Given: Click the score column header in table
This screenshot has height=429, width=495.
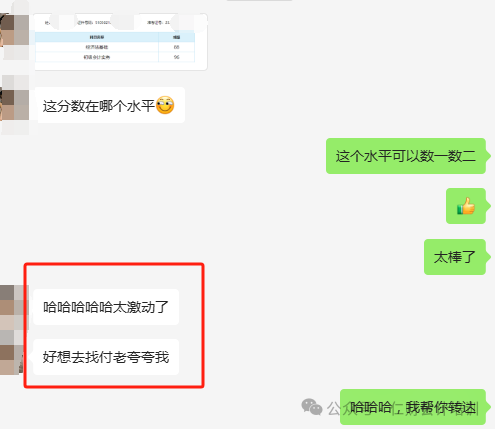Looking at the screenshot, I should point(177,37).
